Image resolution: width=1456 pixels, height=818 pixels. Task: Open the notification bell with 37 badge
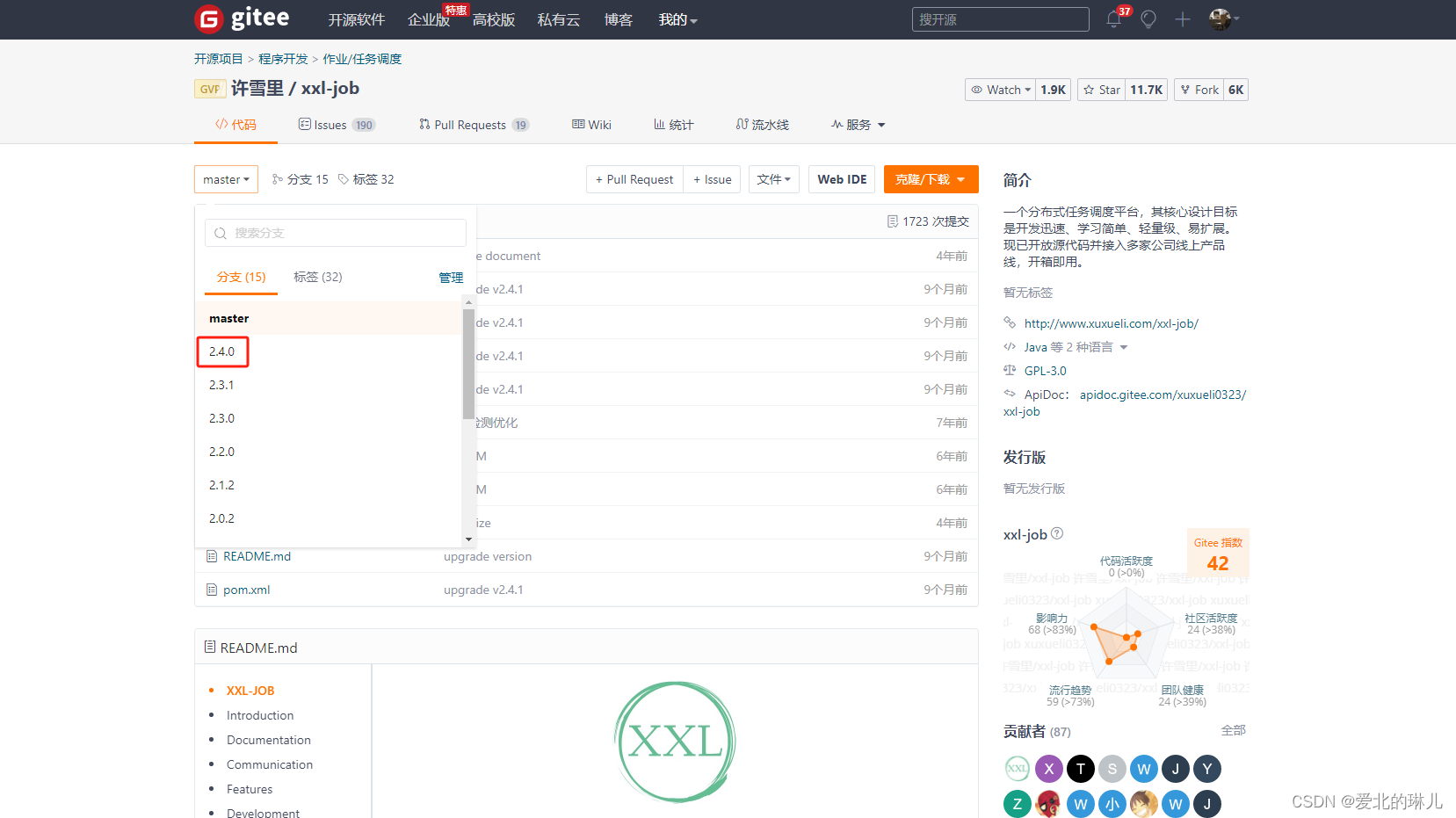tap(1114, 18)
